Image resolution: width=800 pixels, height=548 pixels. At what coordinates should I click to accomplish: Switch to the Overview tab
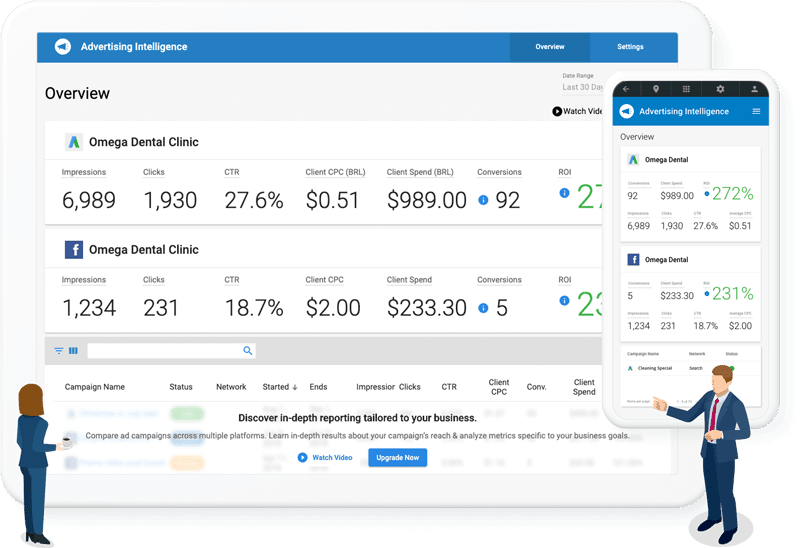(x=549, y=47)
